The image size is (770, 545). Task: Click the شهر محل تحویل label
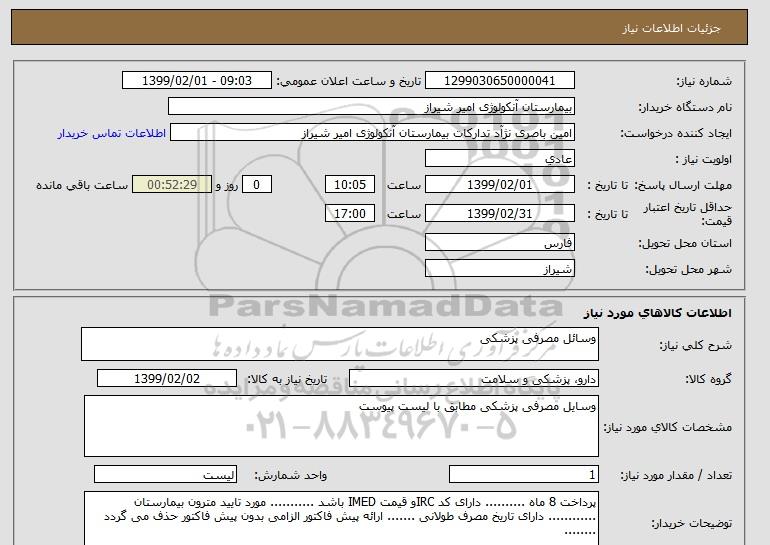coord(688,269)
